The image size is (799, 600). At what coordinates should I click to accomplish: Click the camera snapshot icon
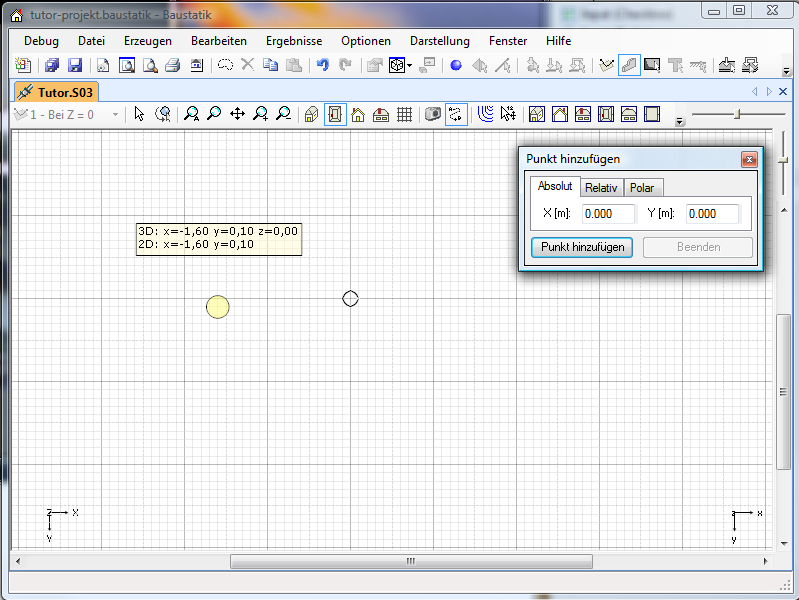pos(433,114)
